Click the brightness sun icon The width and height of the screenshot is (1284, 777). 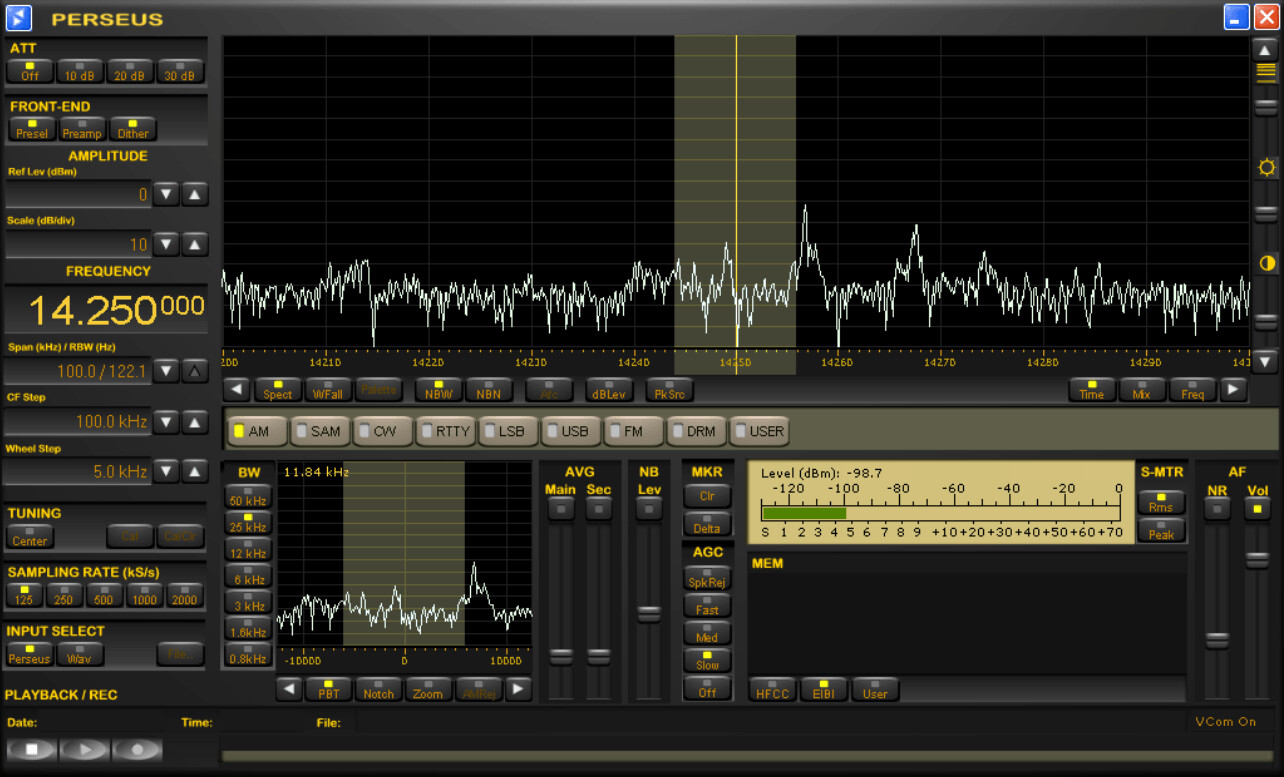click(1266, 167)
